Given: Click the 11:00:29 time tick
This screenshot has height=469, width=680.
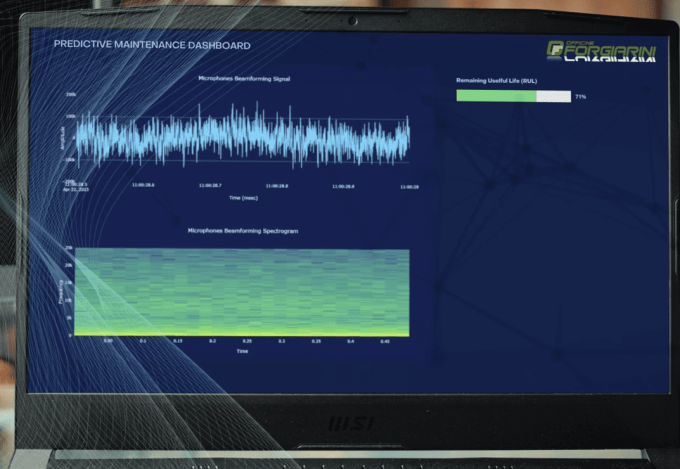Looking at the screenshot, I should 409,187.
